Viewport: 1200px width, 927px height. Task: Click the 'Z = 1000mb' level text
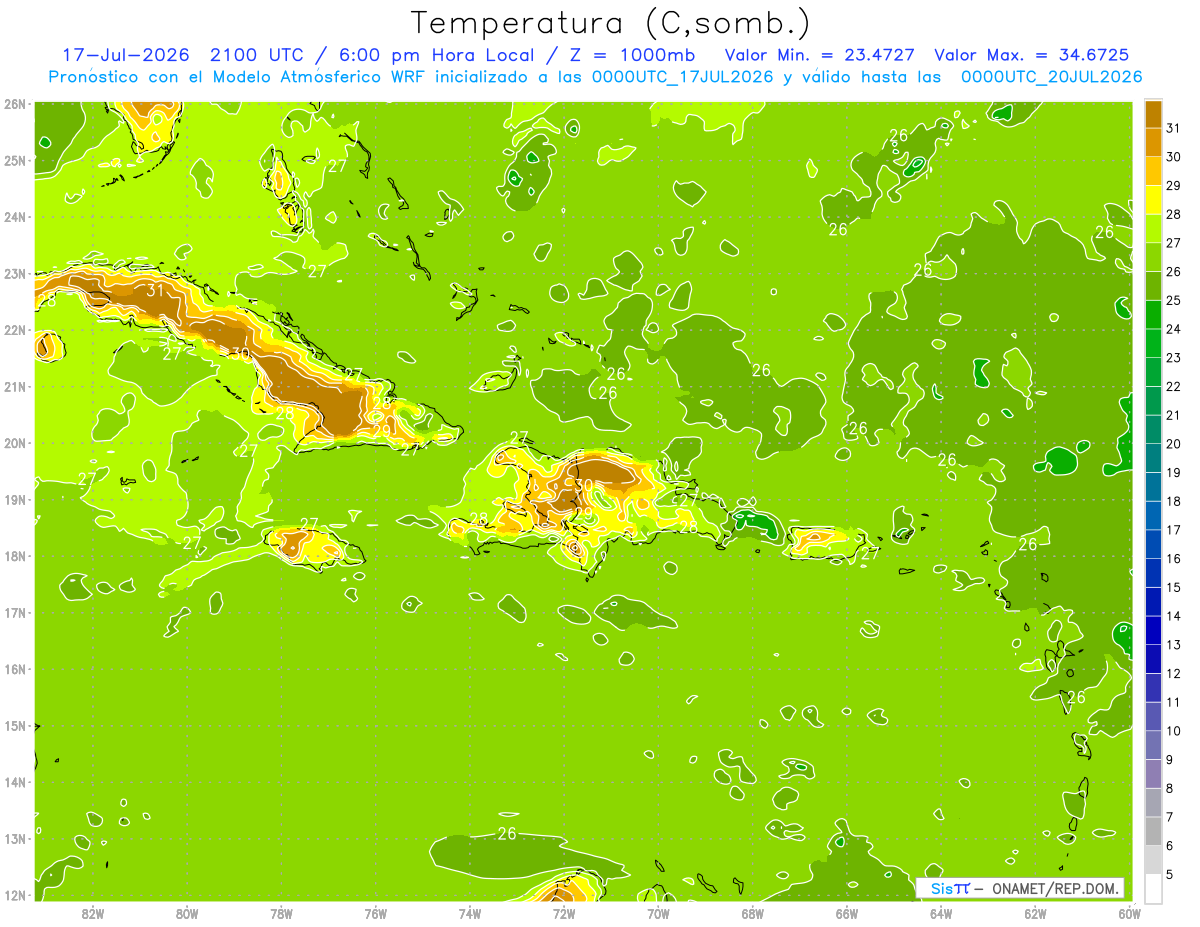pos(635,55)
